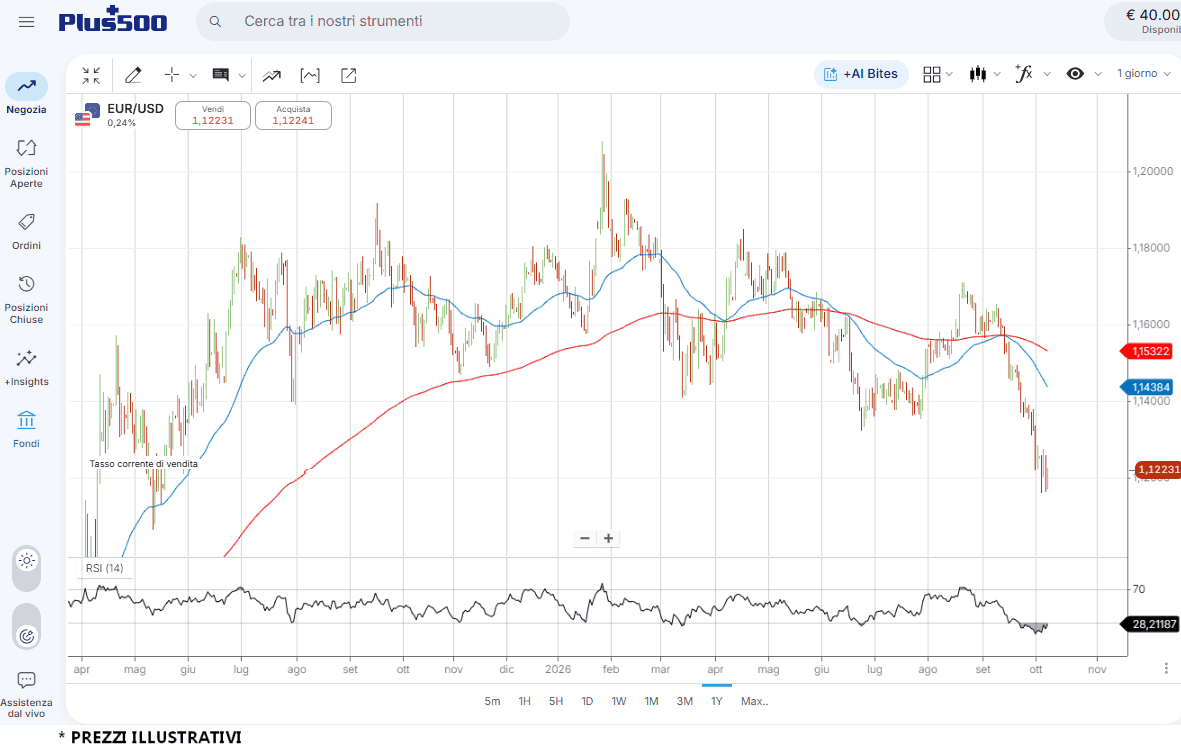Click the Acquista 1,12241 buy button
Screen dimensions: 1181x748
293,115
